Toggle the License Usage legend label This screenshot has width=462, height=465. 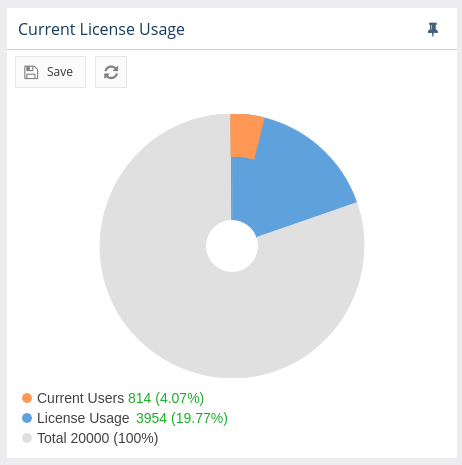83,418
